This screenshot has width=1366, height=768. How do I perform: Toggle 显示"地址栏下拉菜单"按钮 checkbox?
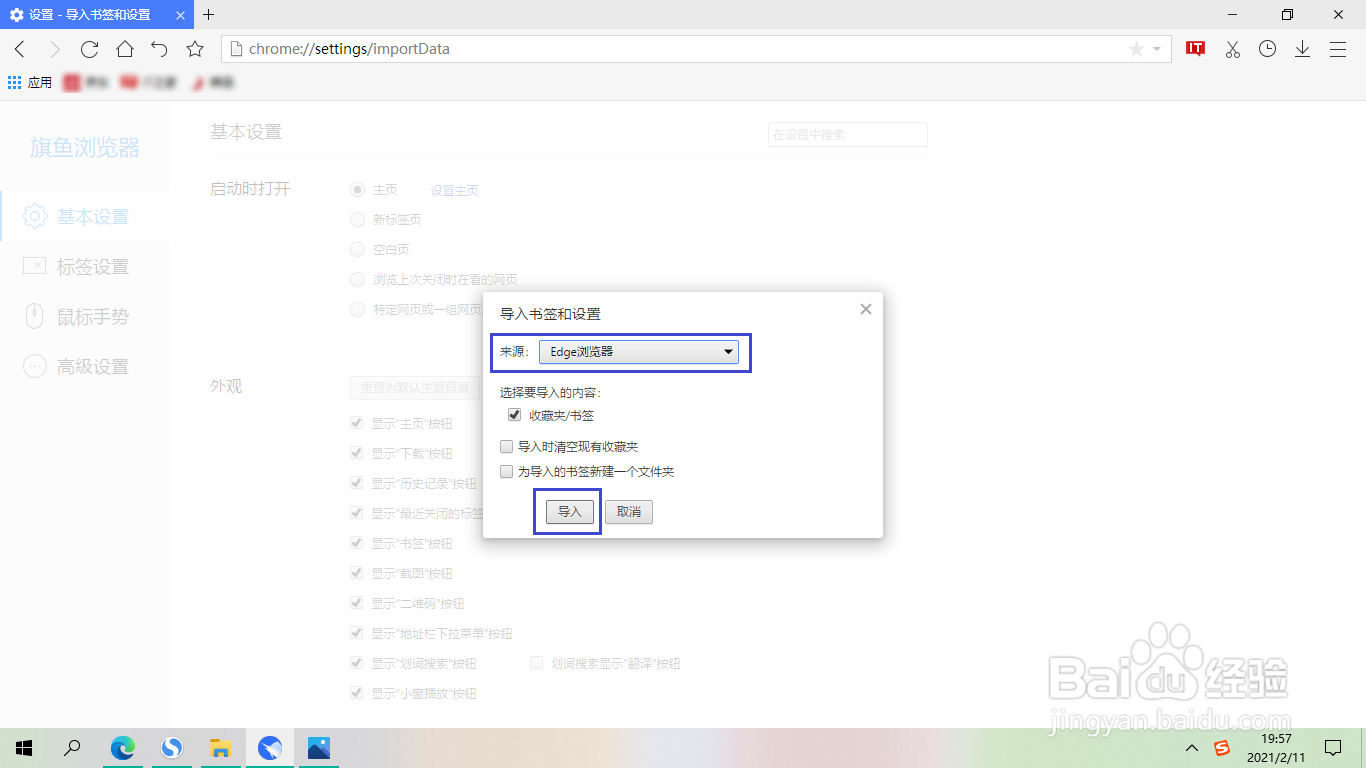click(356, 633)
